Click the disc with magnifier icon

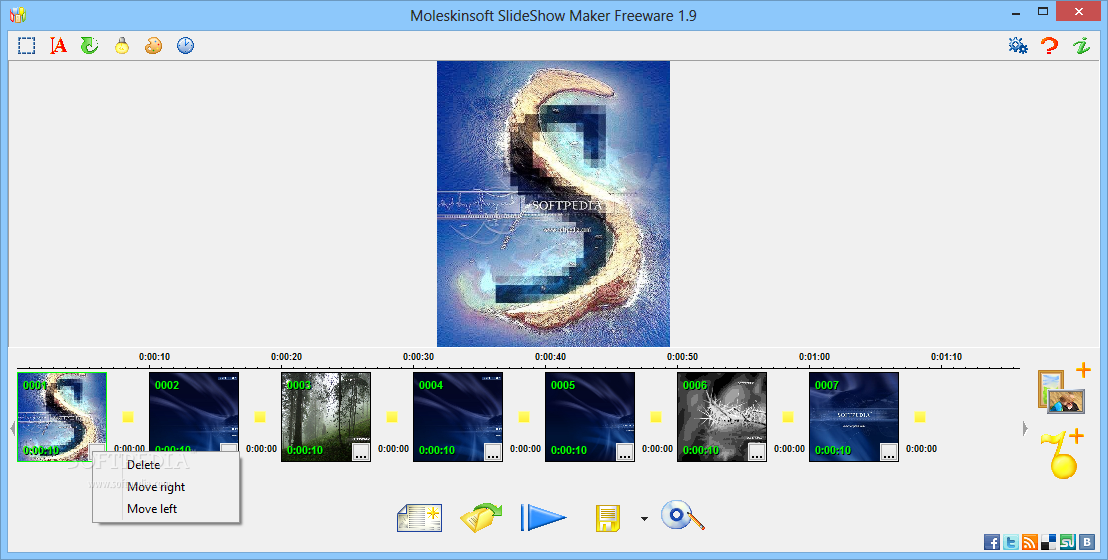pyautogui.click(x=683, y=515)
